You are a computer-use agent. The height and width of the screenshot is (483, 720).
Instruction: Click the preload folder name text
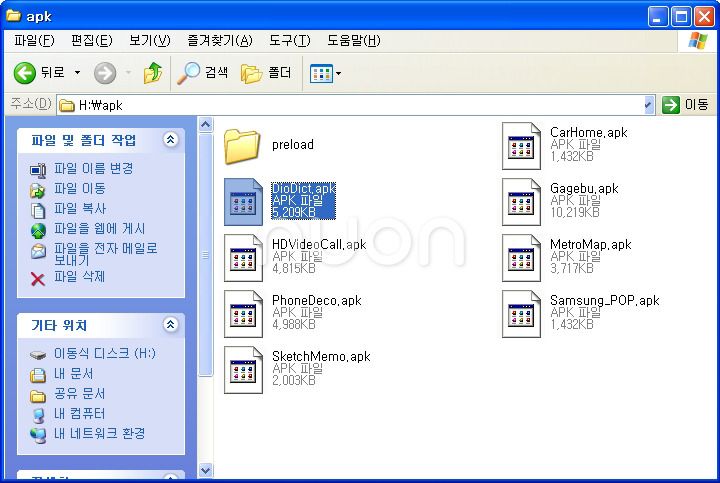click(293, 145)
